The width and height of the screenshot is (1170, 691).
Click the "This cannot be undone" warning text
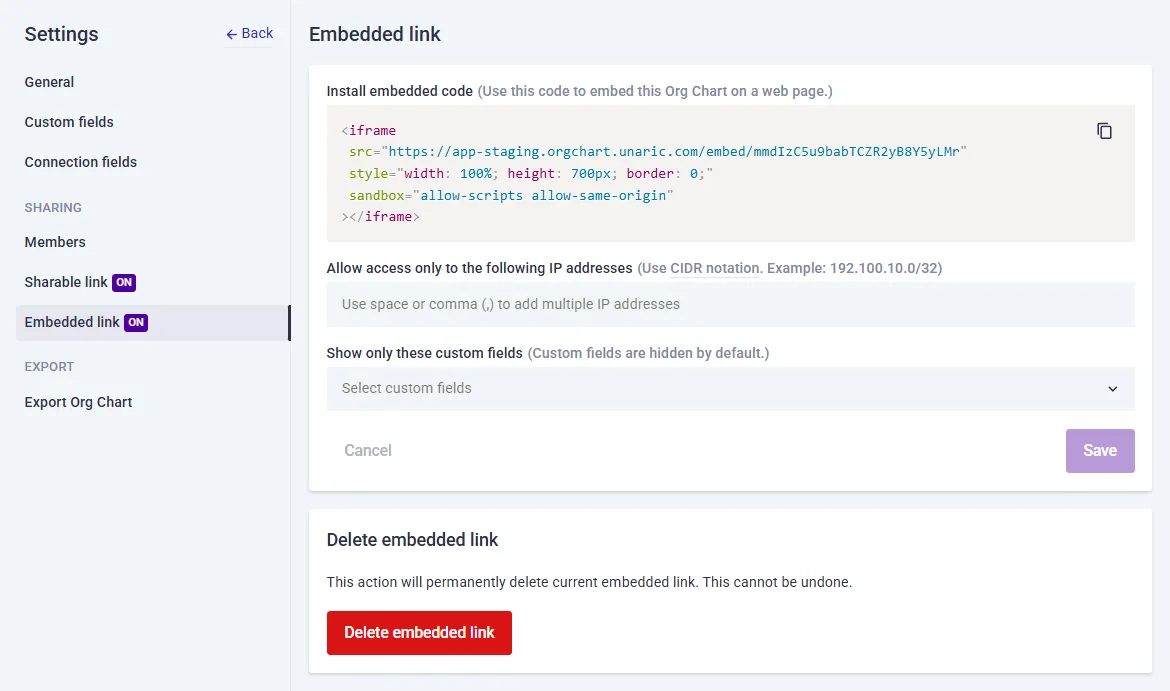coord(777,582)
